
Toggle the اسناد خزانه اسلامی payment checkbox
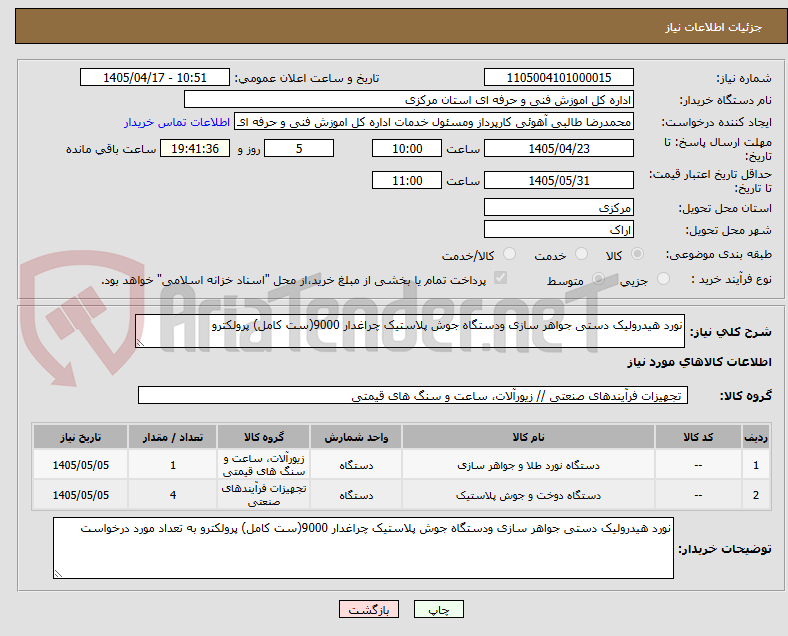(501, 278)
